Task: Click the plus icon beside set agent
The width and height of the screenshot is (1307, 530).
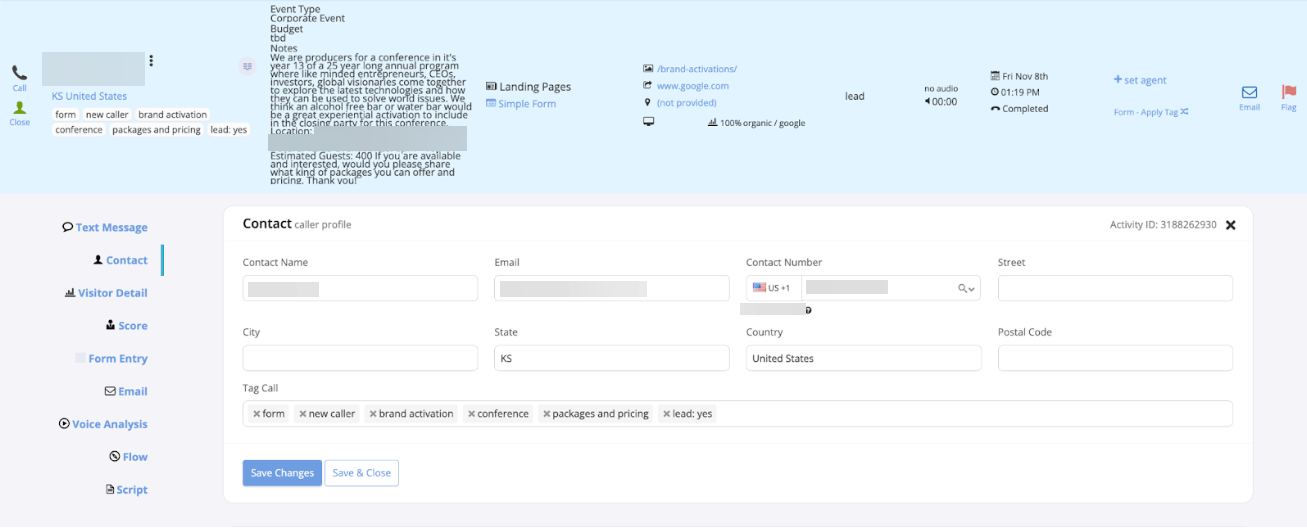Action: coord(1118,80)
